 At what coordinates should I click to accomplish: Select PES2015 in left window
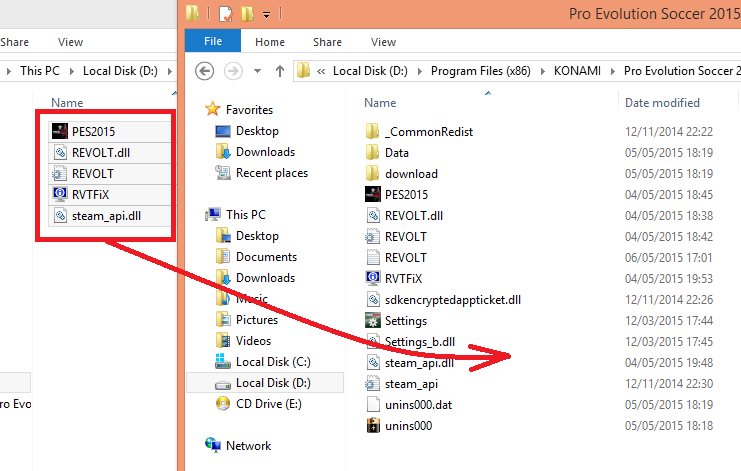pos(110,131)
